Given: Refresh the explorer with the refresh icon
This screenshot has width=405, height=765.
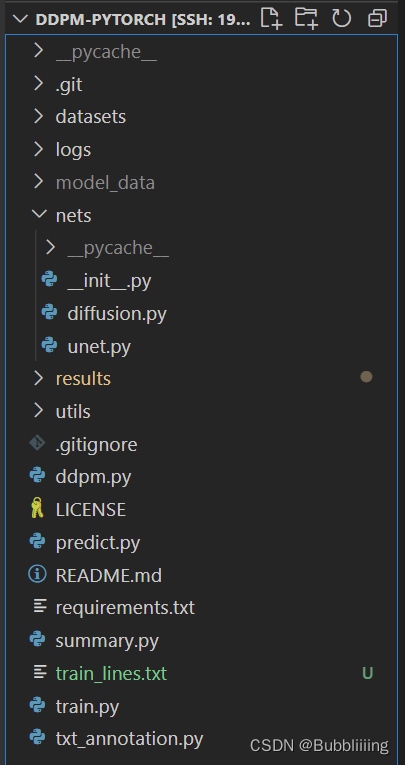Looking at the screenshot, I should tap(342, 19).
